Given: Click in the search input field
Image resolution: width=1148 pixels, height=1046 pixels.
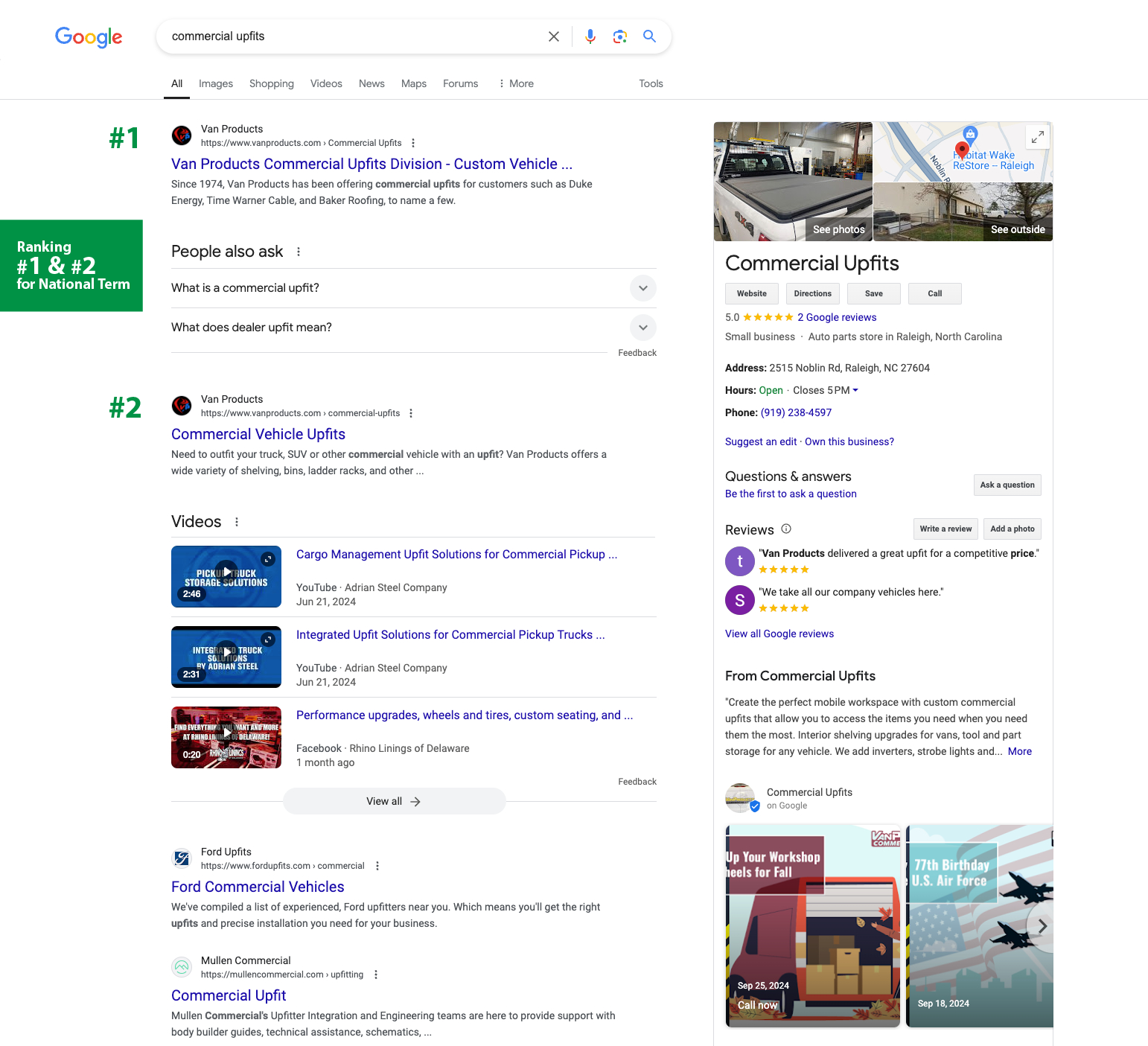Looking at the screenshot, I should click(x=350, y=36).
